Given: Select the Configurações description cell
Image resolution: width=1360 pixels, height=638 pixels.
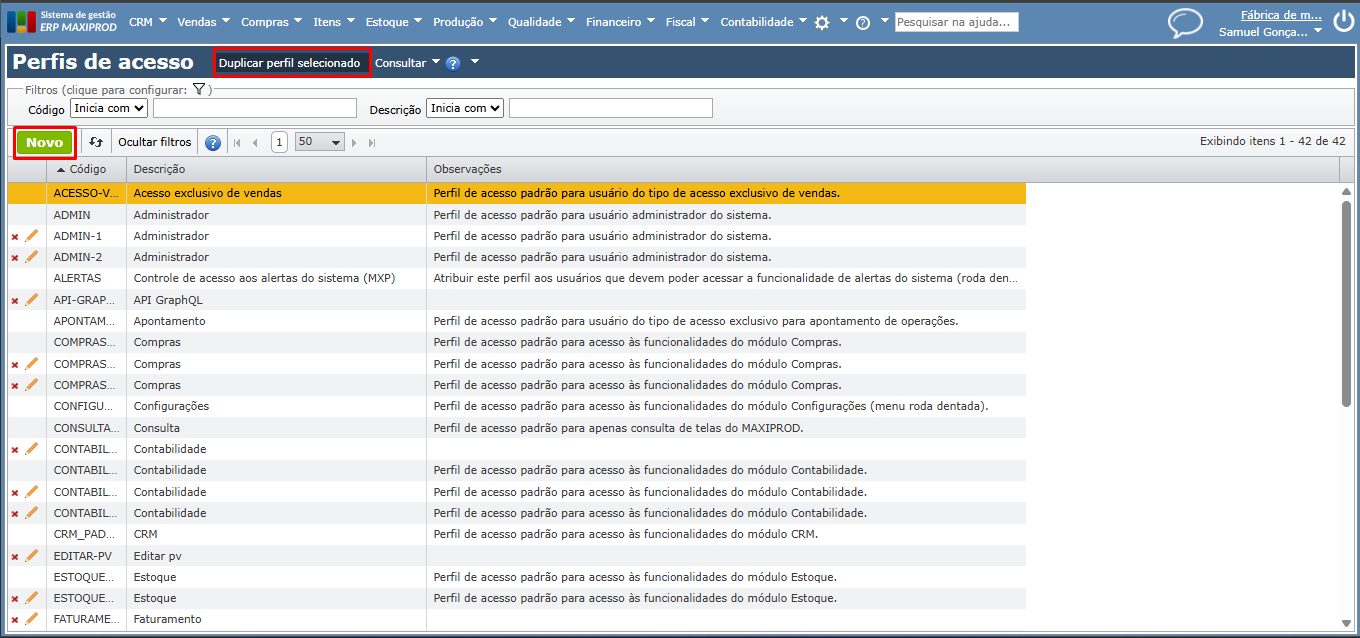Looking at the screenshot, I should coord(277,406).
